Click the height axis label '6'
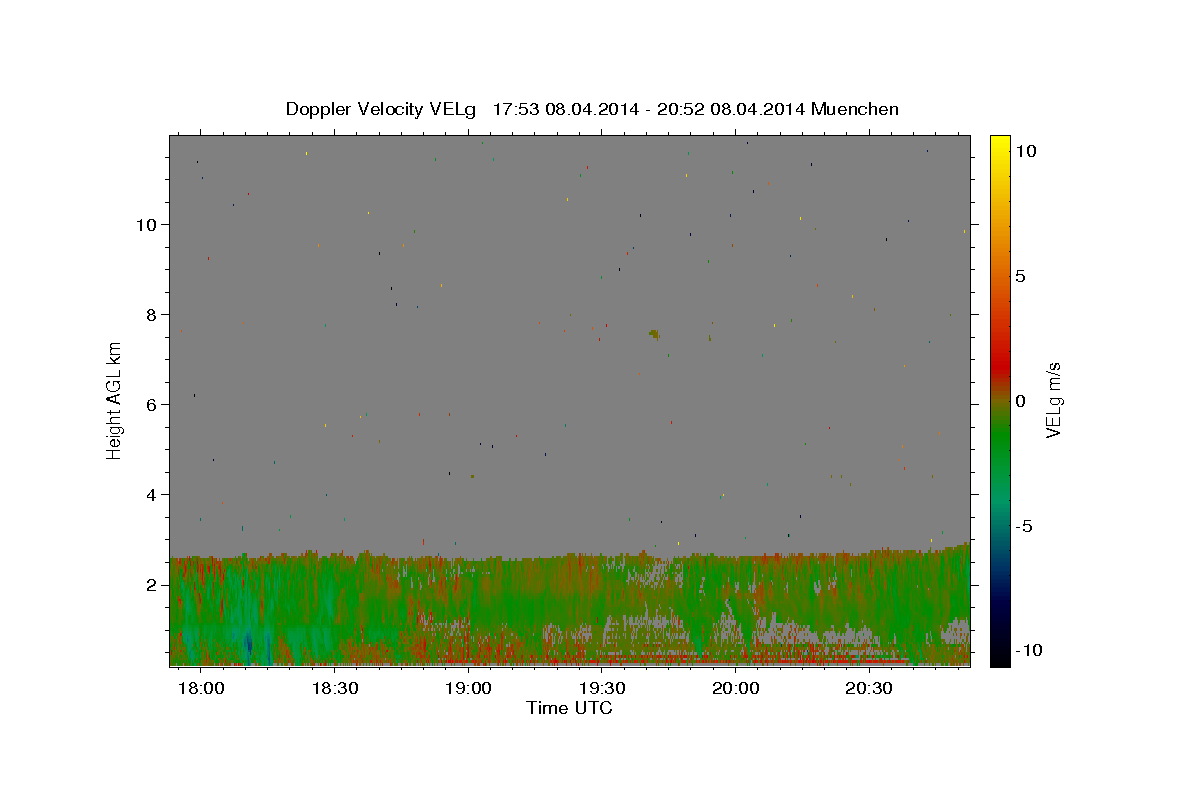Screen dimensions: 1200x800 click(151, 405)
